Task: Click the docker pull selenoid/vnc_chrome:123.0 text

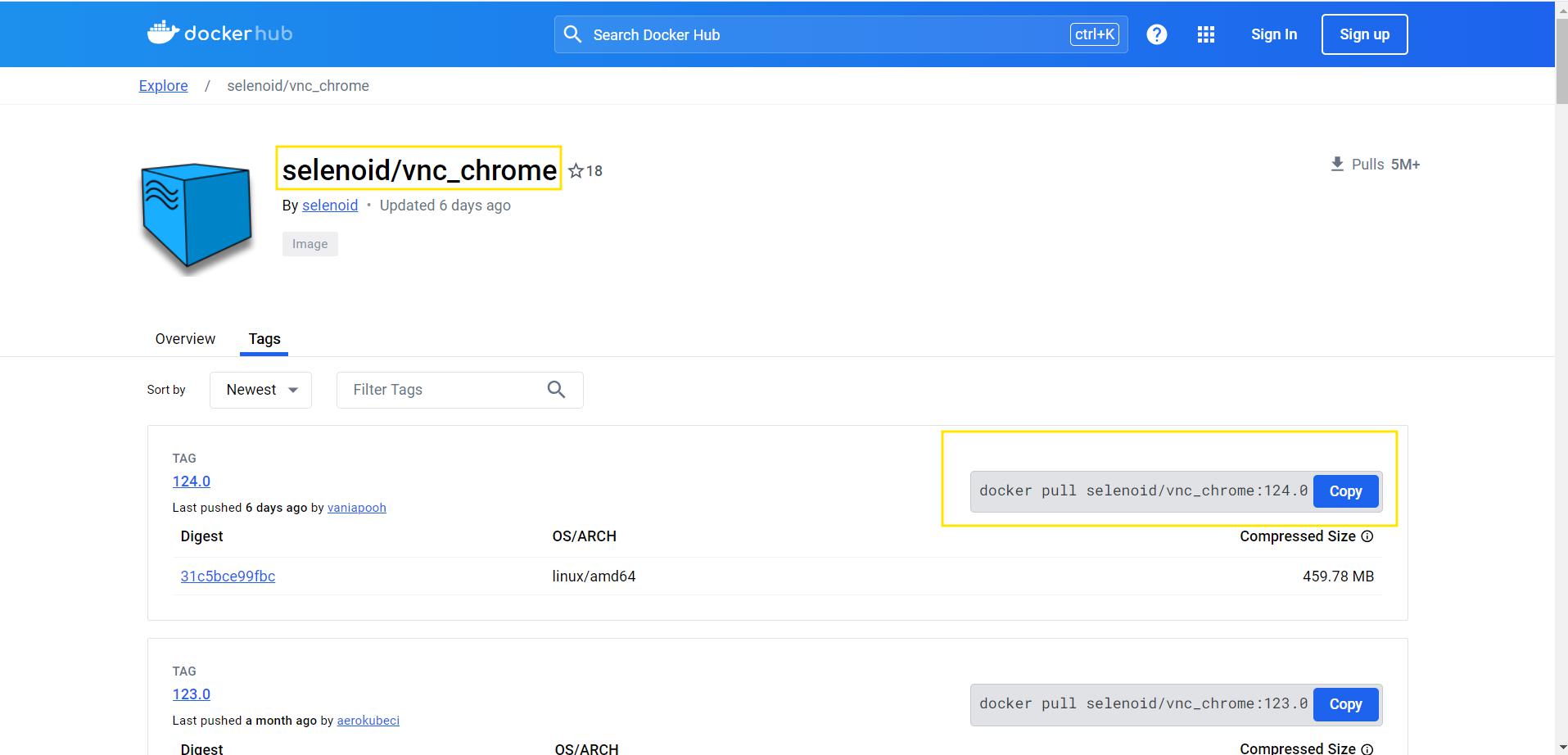Action: (1143, 703)
